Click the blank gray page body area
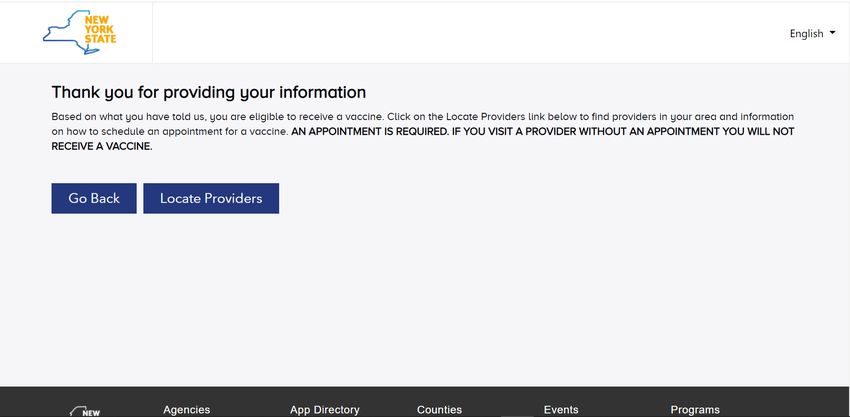 point(425,298)
